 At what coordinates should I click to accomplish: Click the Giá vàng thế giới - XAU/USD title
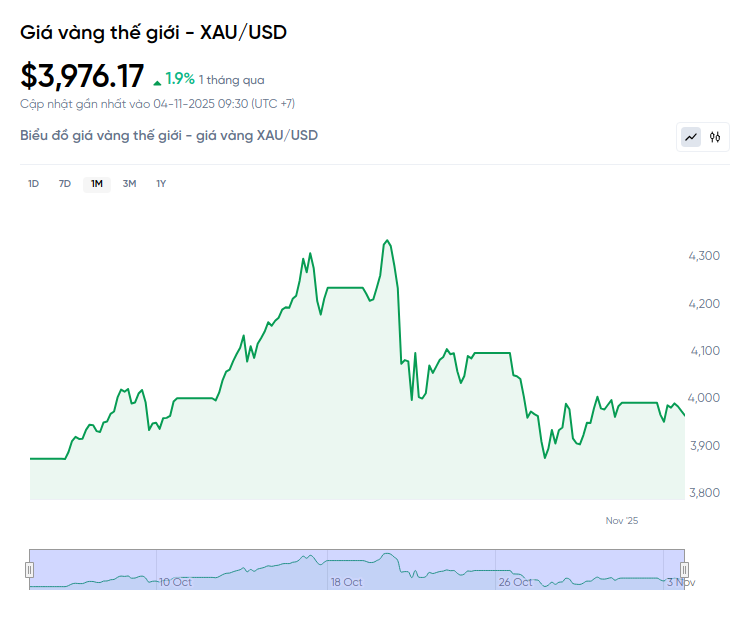[x=154, y=32]
